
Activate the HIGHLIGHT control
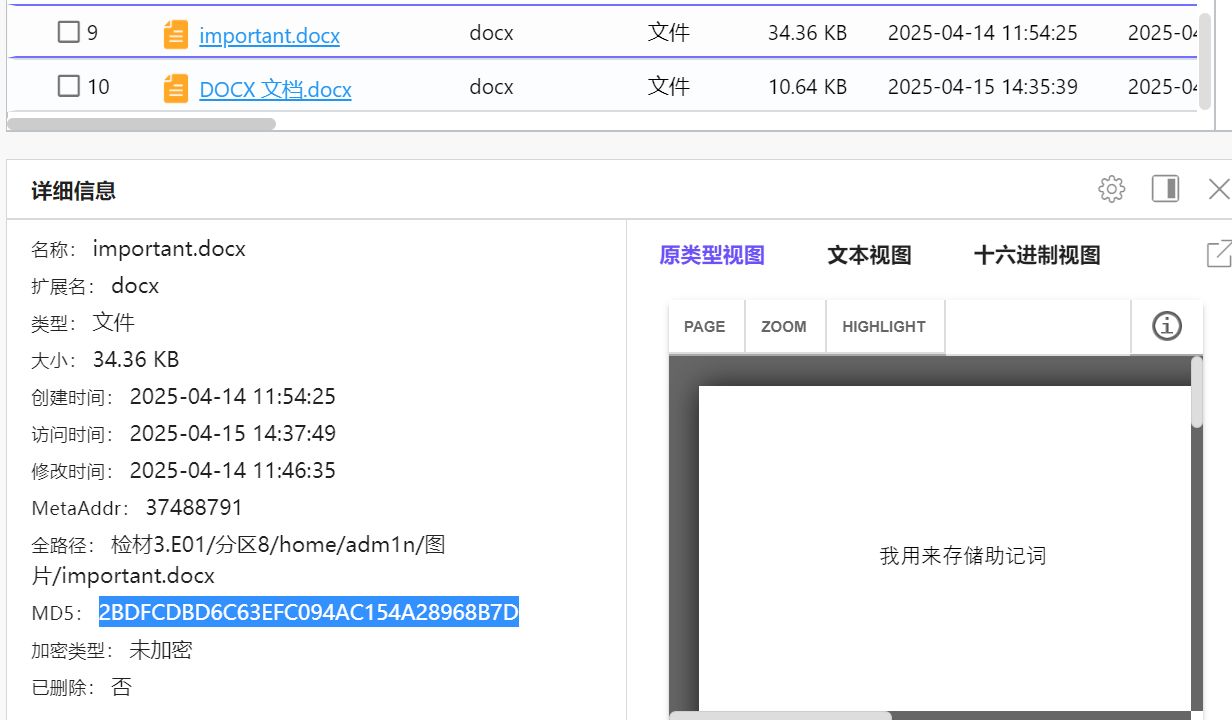(884, 326)
